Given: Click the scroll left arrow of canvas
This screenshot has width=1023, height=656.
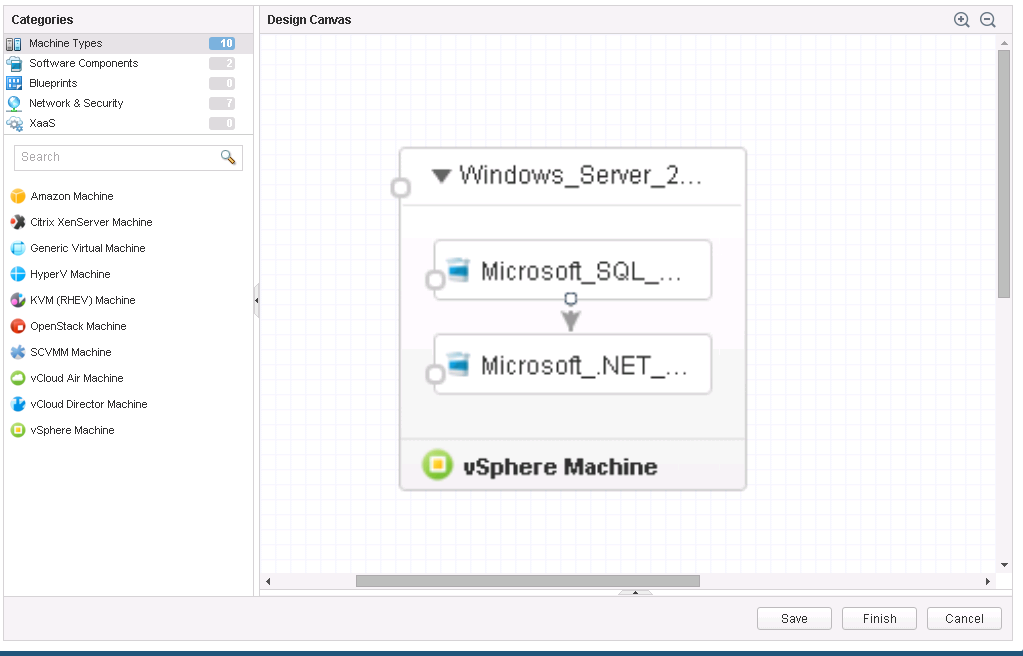Looking at the screenshot, I should pyautogui.click(x=268, y=581).
